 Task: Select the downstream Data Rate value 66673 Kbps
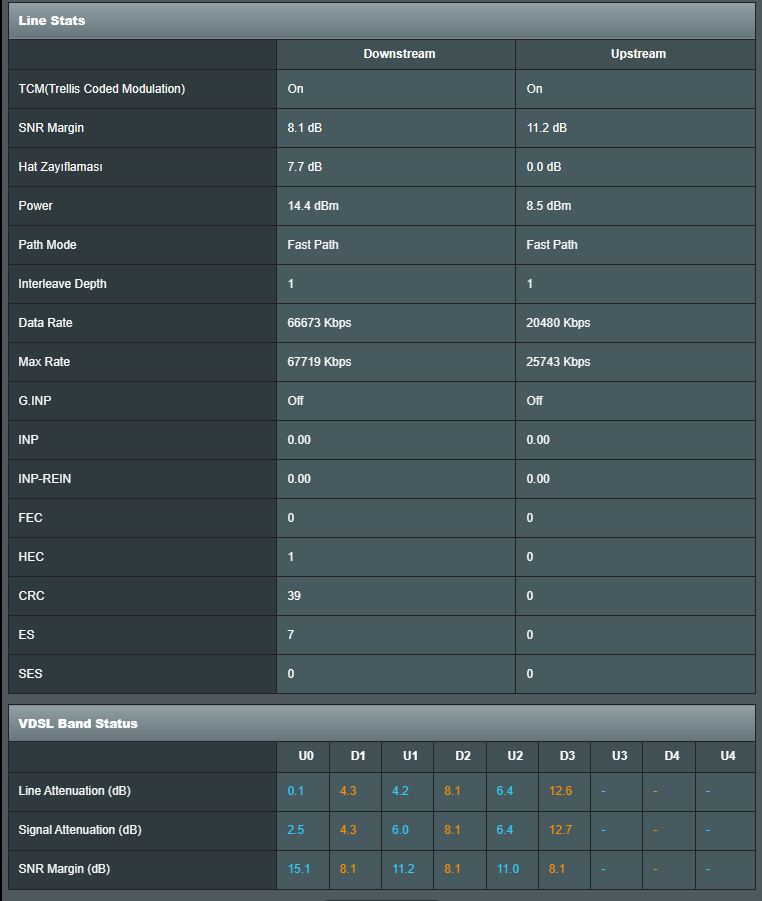319,323
